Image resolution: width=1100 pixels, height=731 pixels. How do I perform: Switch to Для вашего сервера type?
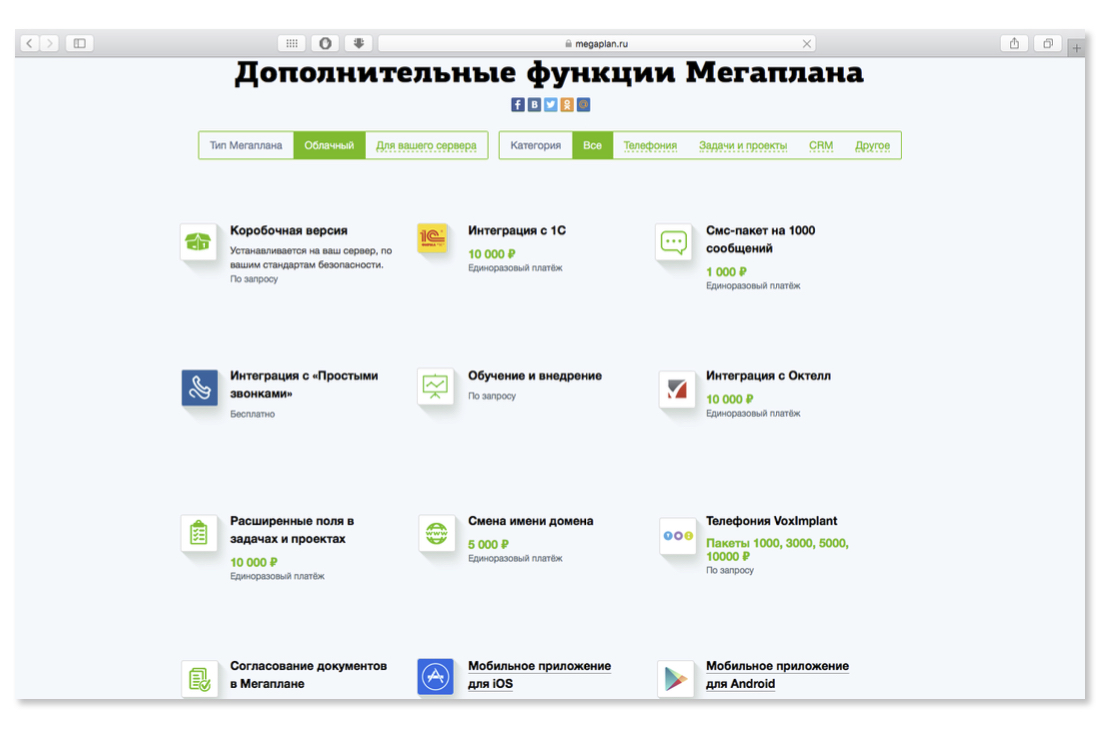(x=426, y=145)
